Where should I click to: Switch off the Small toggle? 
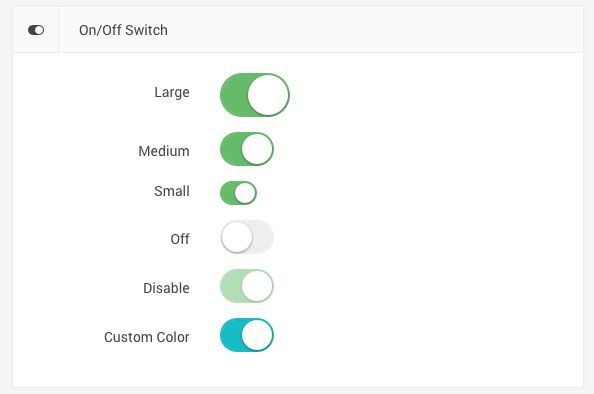pos(238,193)
